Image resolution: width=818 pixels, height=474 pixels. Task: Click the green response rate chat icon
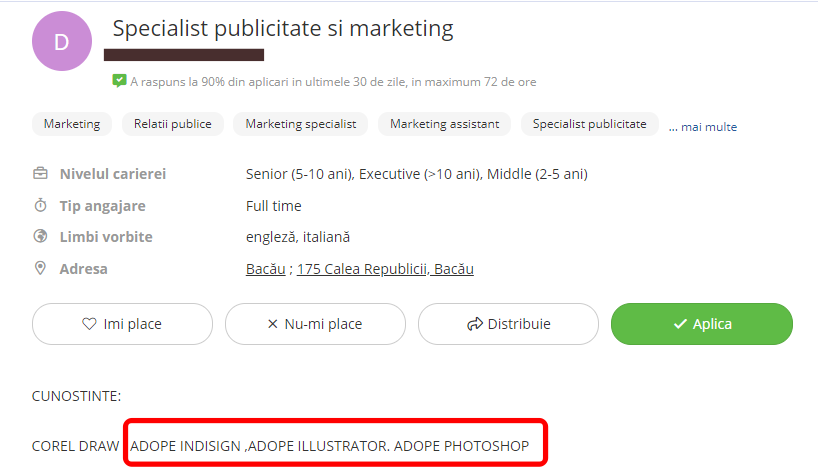coord(119,81)
